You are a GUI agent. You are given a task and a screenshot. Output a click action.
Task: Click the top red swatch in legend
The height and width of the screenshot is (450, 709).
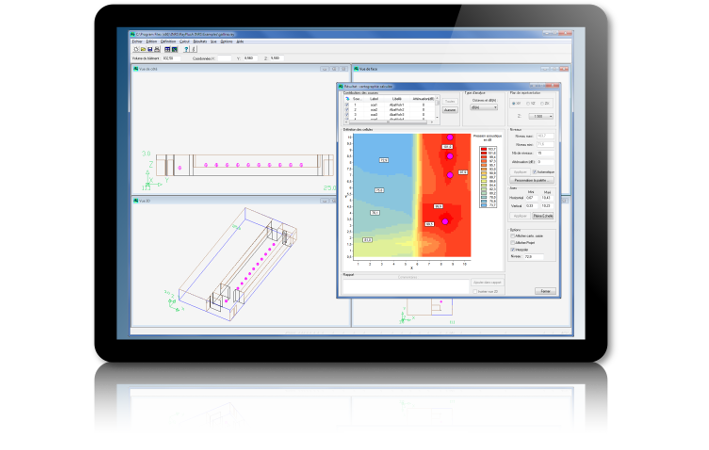click(482, 147)
